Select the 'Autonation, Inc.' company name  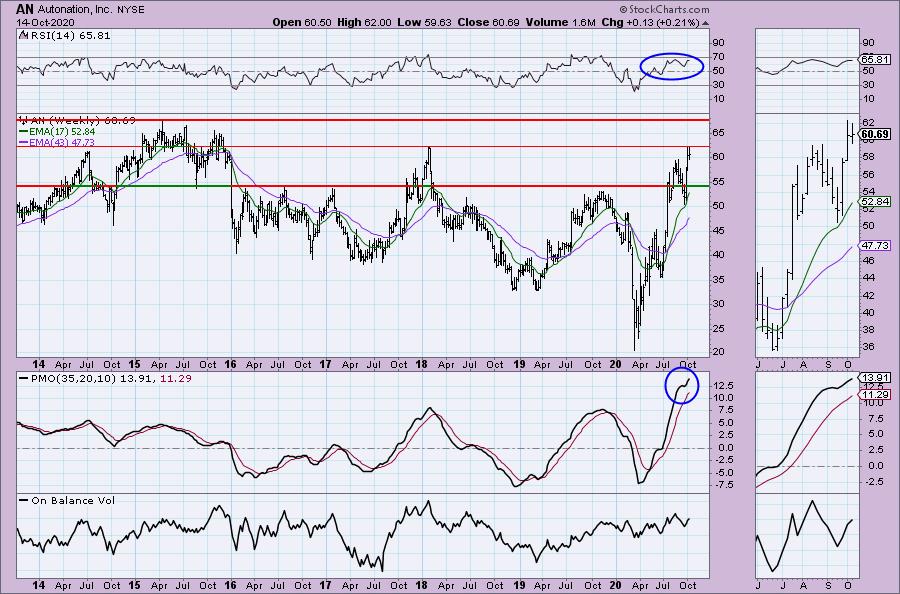tap(74, 10)
